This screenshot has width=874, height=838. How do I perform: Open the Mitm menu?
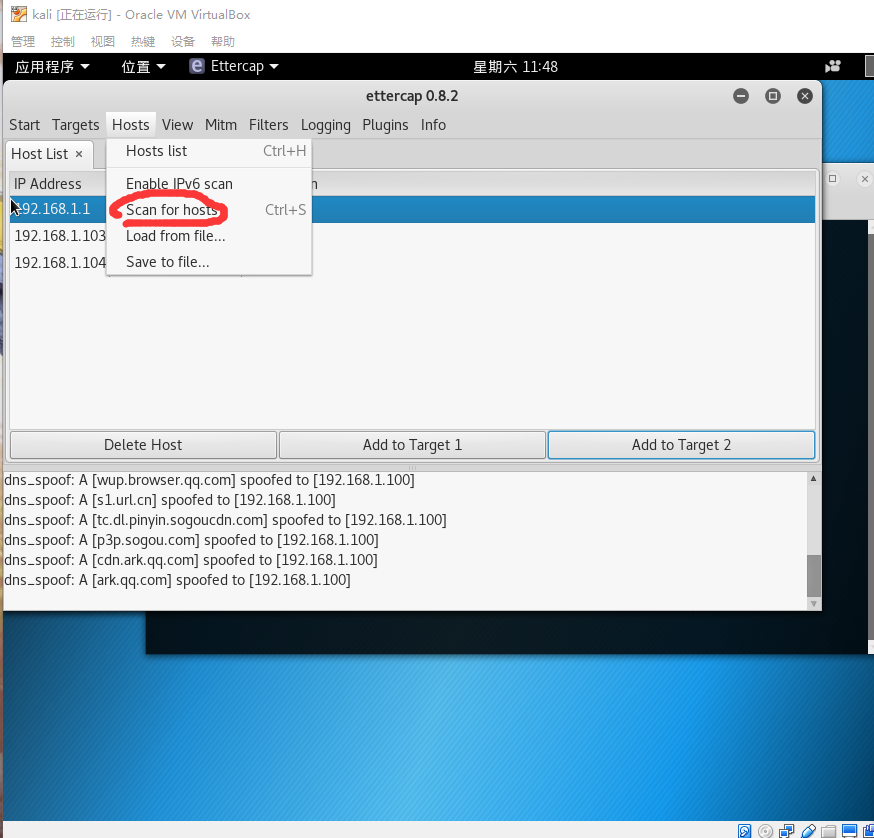220,125
